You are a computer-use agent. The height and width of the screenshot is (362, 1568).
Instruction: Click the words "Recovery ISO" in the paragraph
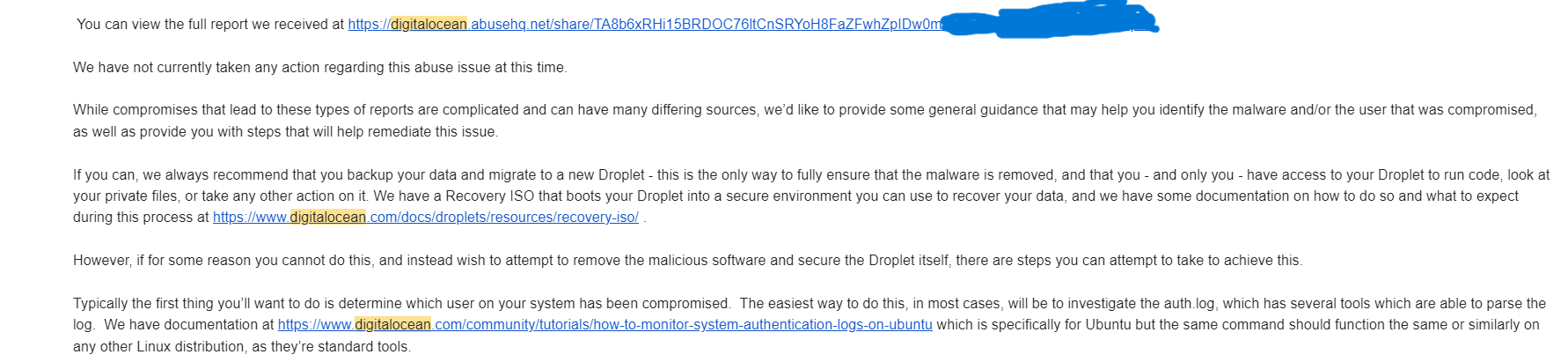pos(487,196)
